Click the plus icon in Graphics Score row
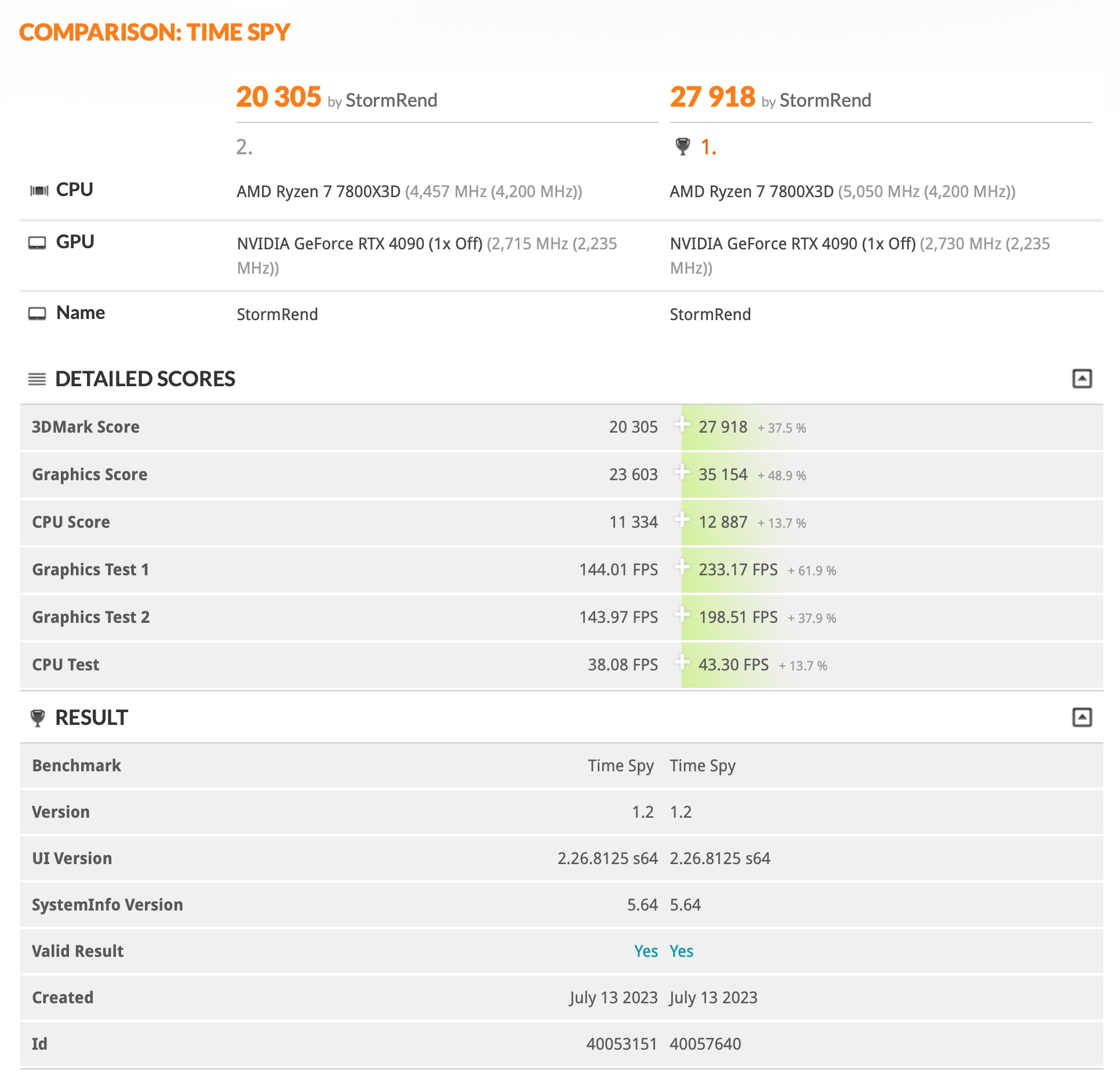Viewport: 1120px width, 1081px height. coord(682,472)
